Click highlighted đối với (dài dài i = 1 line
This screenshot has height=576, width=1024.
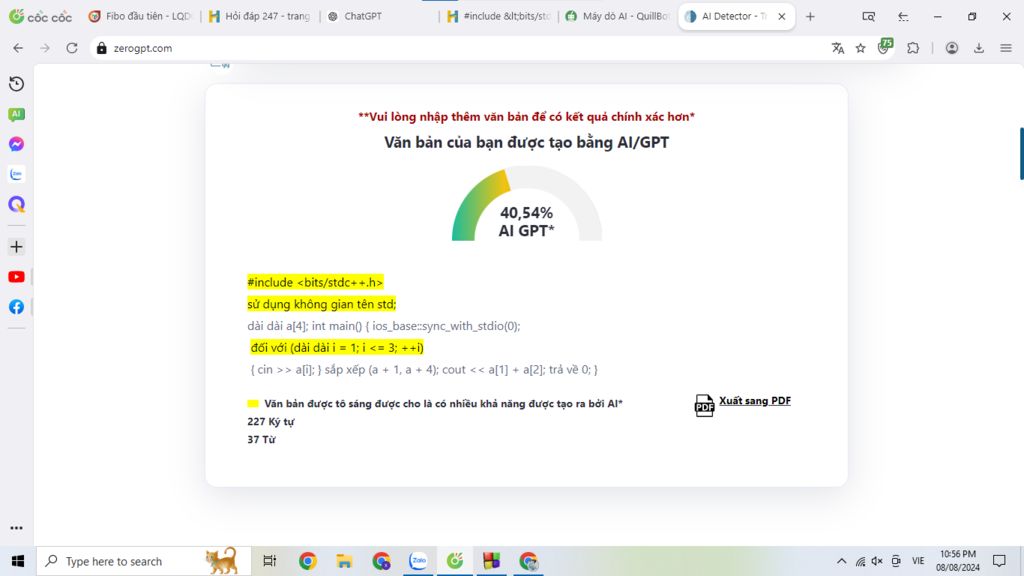pos(337,347)
